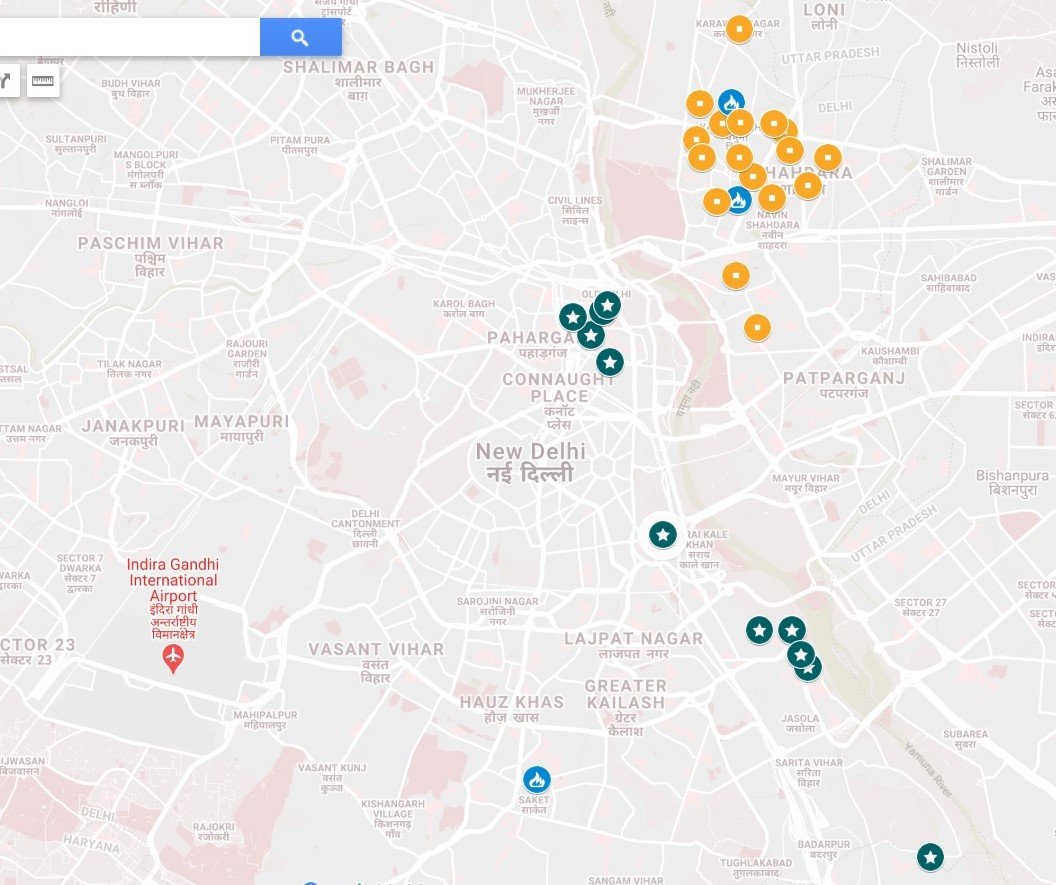
Task: Click green star marker near Sarai Kale Khan
Action: [x=662, y=535]
